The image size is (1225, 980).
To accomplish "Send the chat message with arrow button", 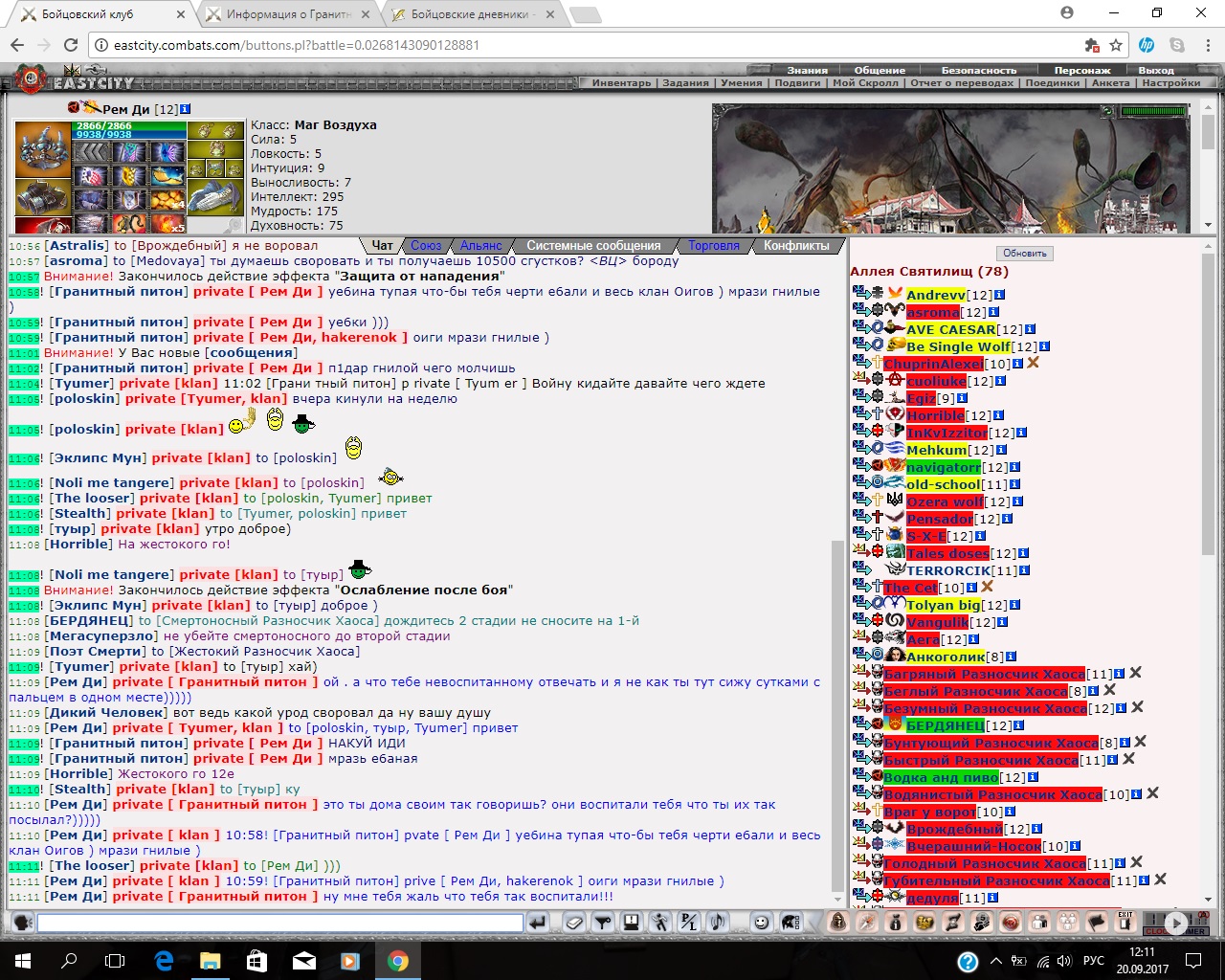I will coord(538,924).
